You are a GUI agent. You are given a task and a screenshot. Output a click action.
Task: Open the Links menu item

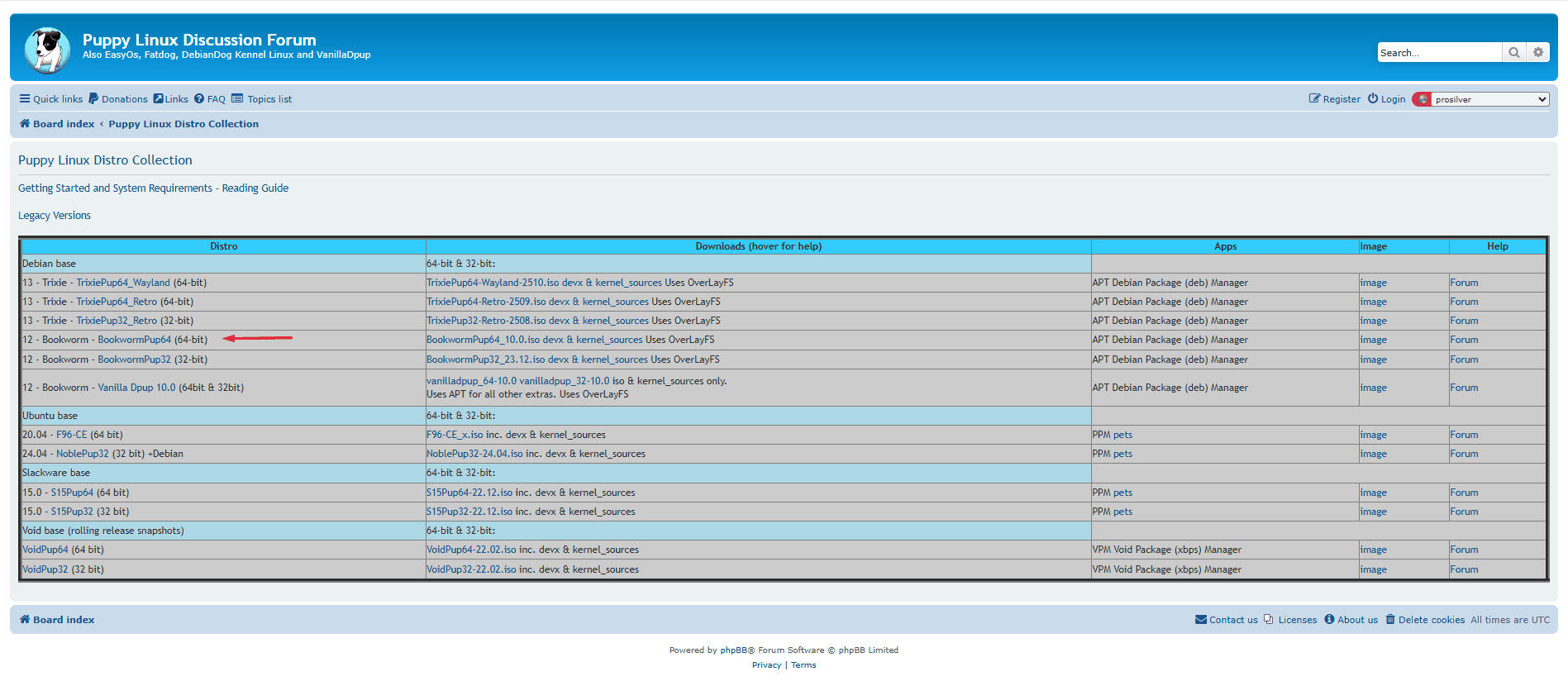tap(170, 99)
